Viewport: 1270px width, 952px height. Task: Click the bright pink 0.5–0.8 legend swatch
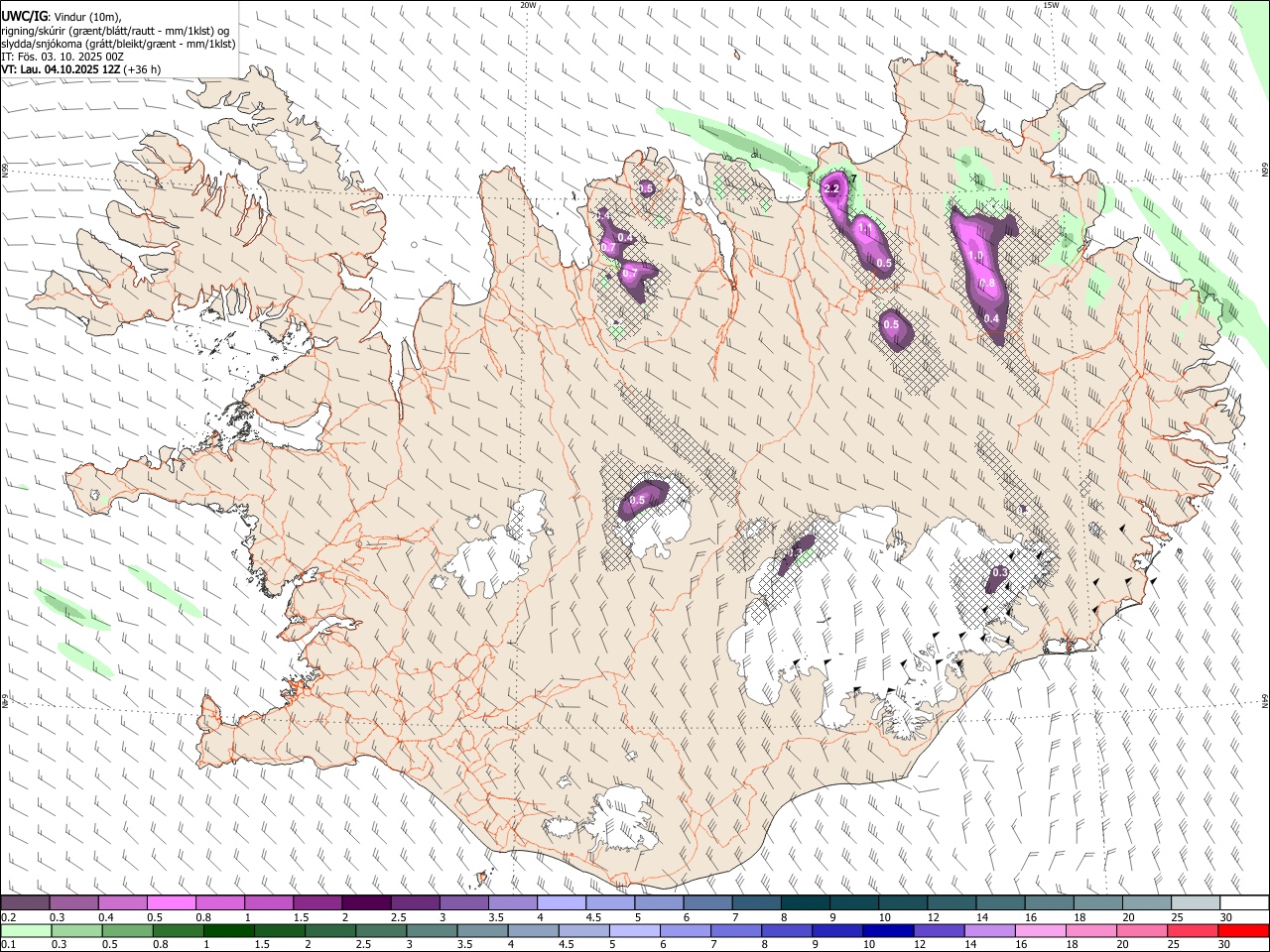[x=171, y=902]
